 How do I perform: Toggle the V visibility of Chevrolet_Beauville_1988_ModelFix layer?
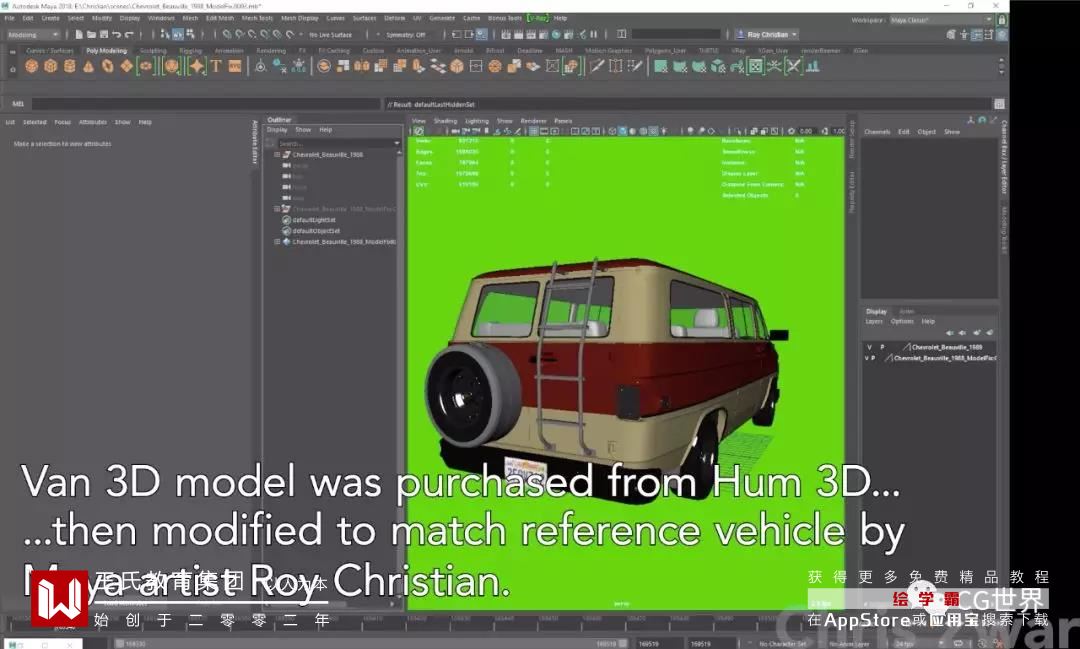pos(867,358)
